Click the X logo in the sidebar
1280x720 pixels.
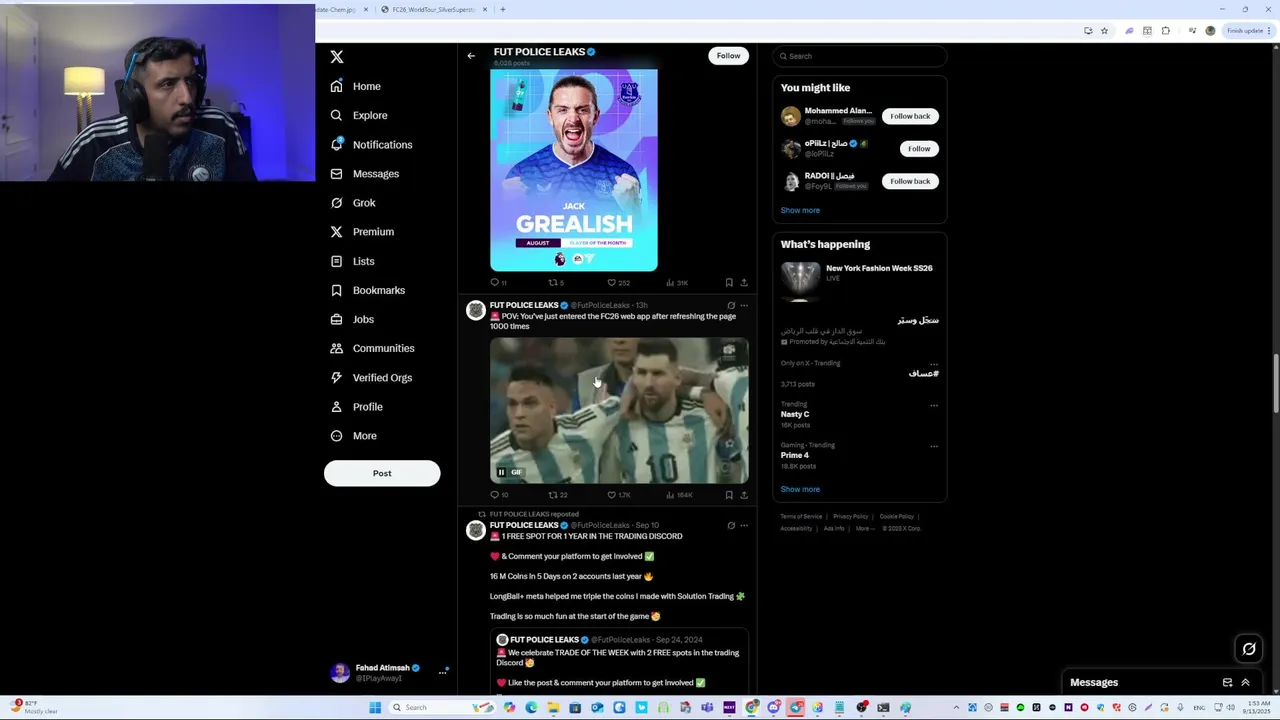coord(337,57)
